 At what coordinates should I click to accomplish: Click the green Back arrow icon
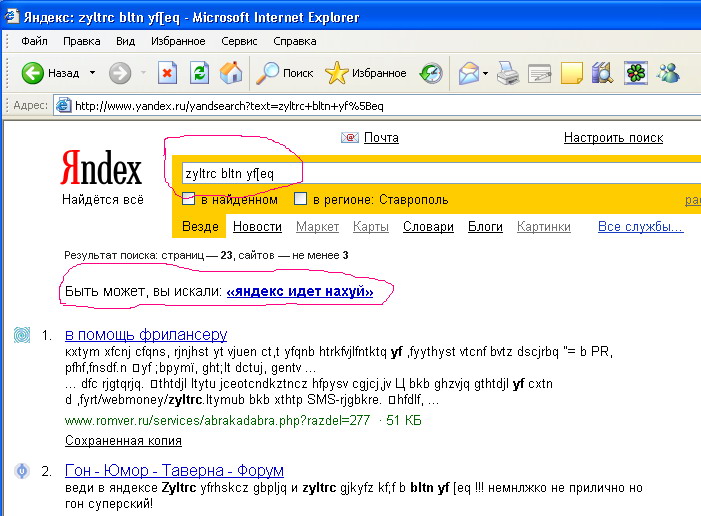(x=33, y=73)
